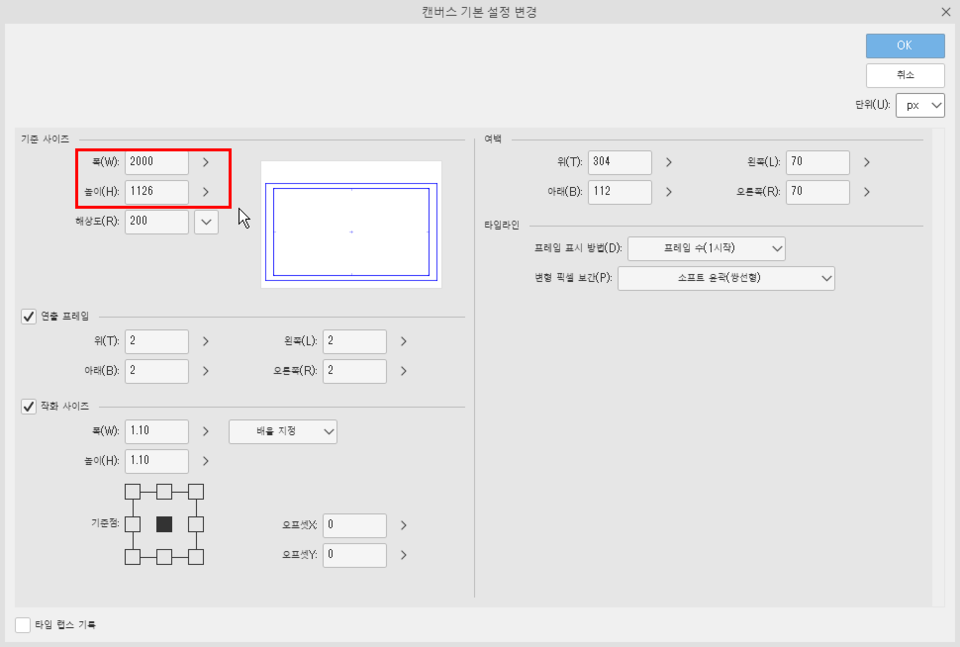The height and width of the screenshot is (647, 960).
Task: Expand arrow beside 여백 오른쪽(R)
Action: pyautogui.click(x=867, y=192)
